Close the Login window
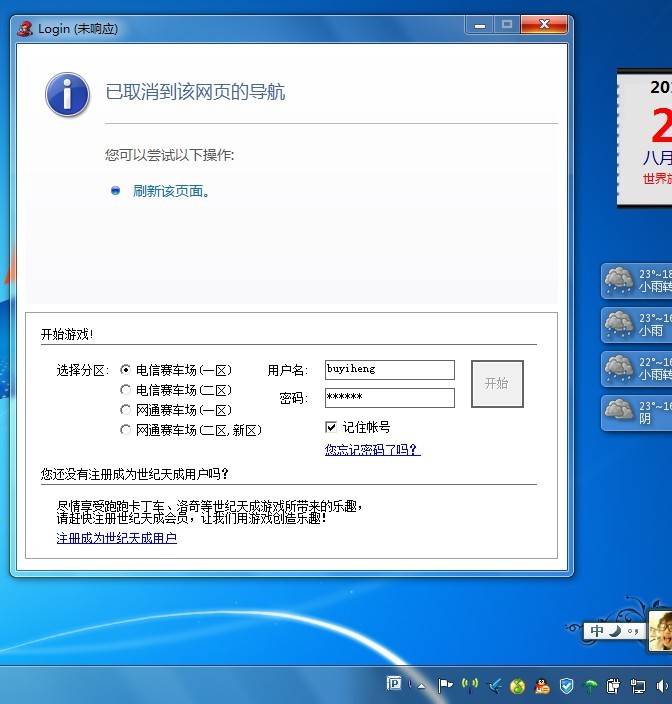The height and width of the screenshot is (704, 672). pyautogui.click(x=544, y=24)
